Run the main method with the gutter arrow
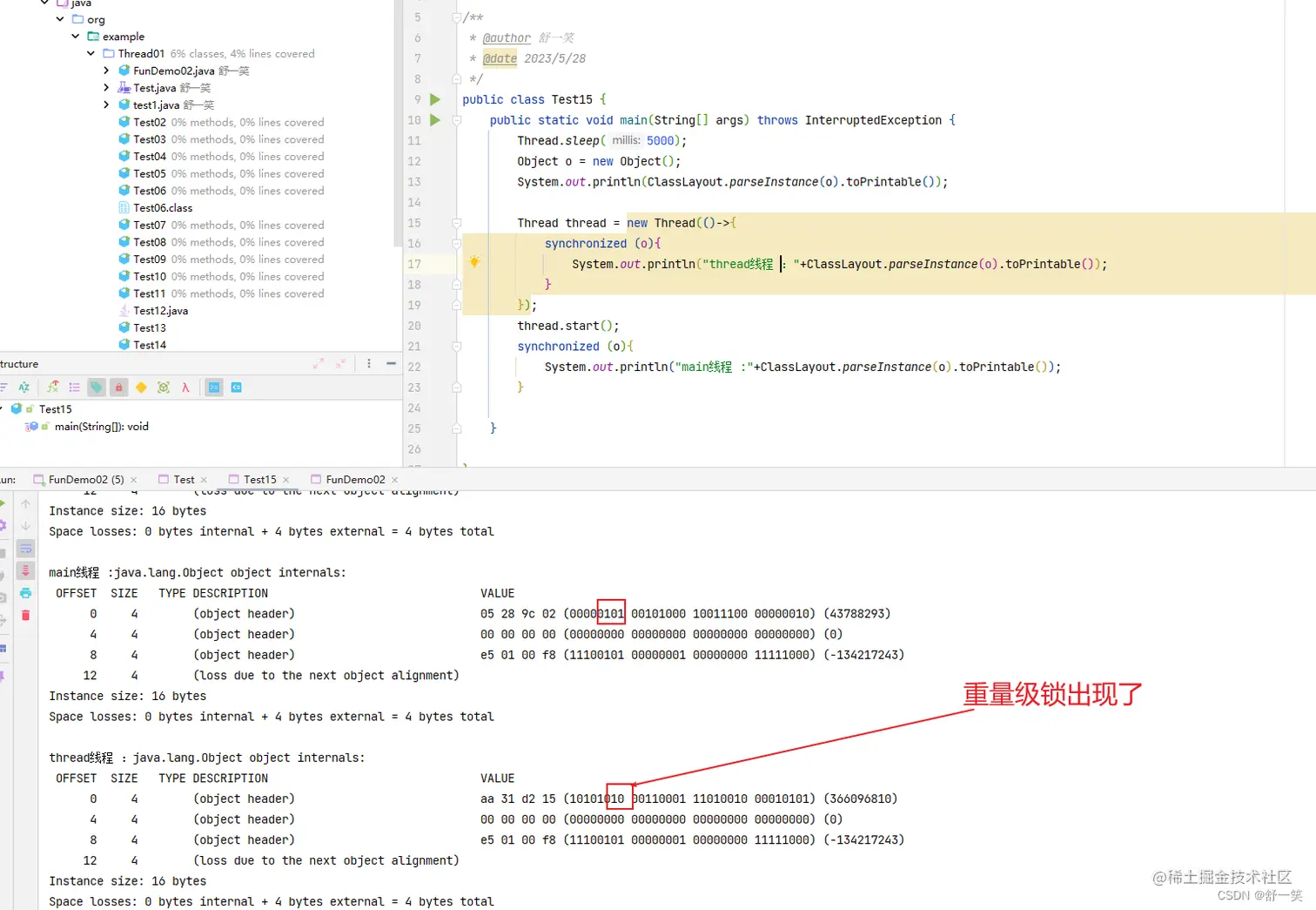This screenshot has width=1316, height=910. click(435, 120)
